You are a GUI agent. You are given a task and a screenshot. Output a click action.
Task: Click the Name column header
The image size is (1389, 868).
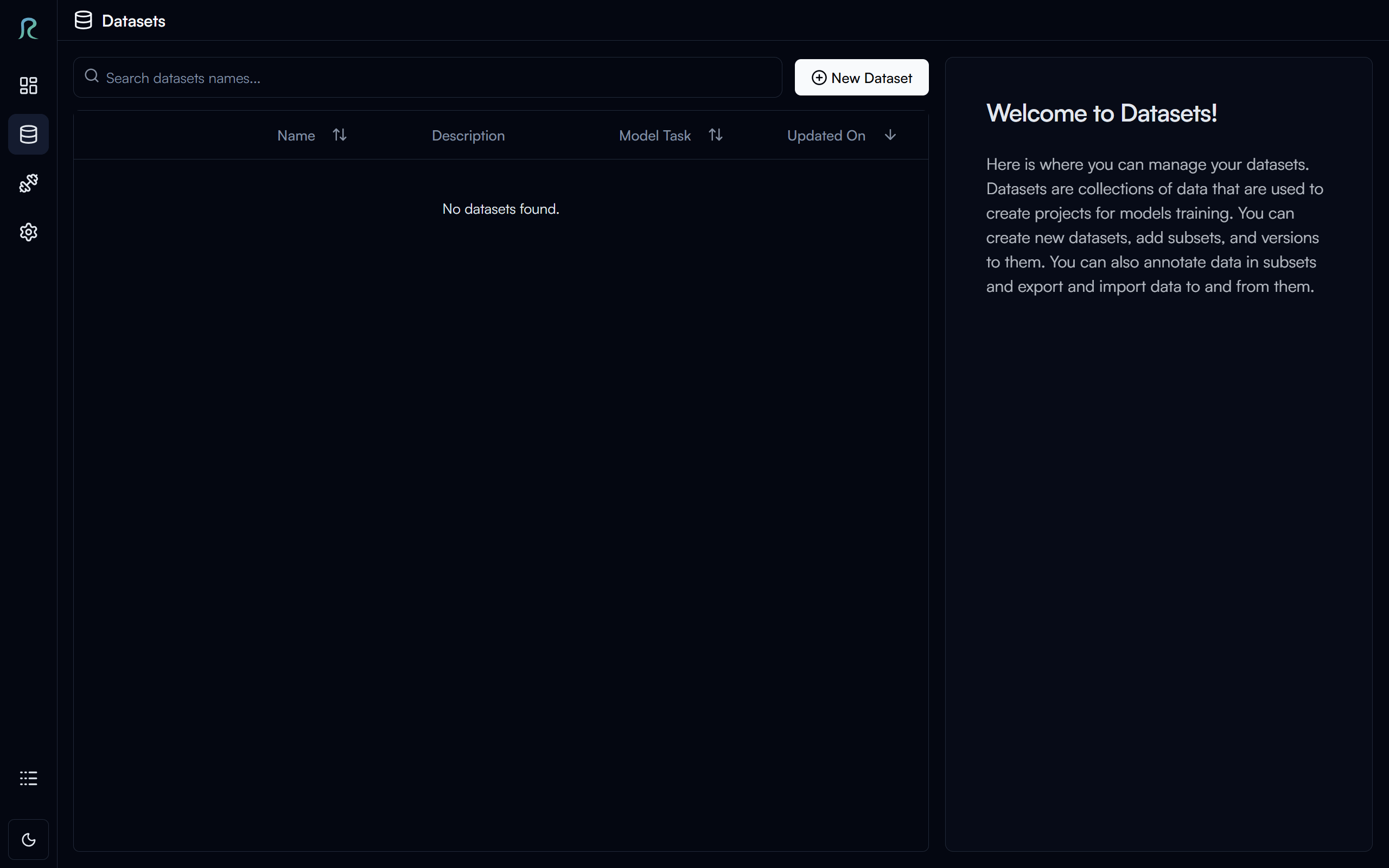tap(296, 136)
